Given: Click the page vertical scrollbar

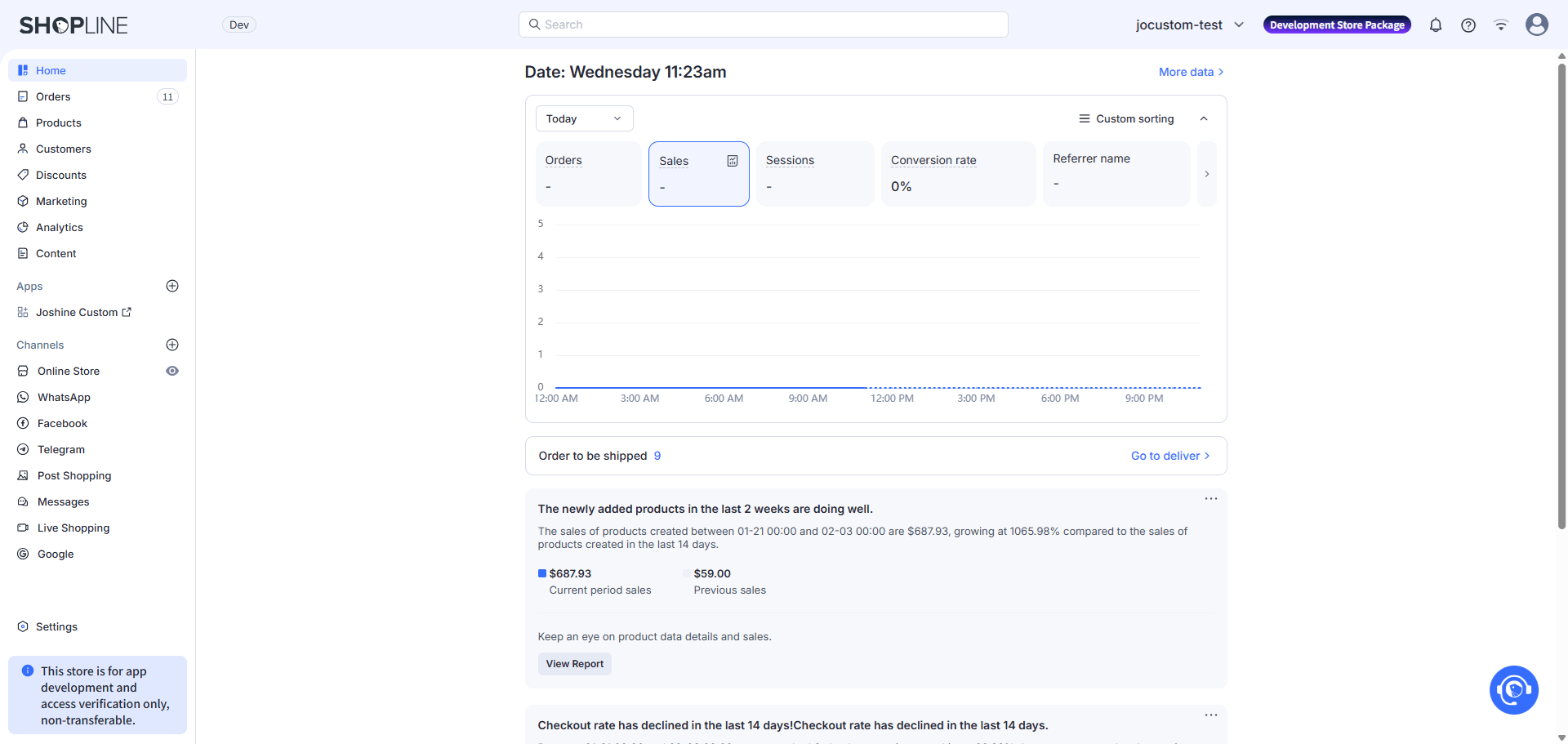Looking at the screenshot, I should [1561, 294].
